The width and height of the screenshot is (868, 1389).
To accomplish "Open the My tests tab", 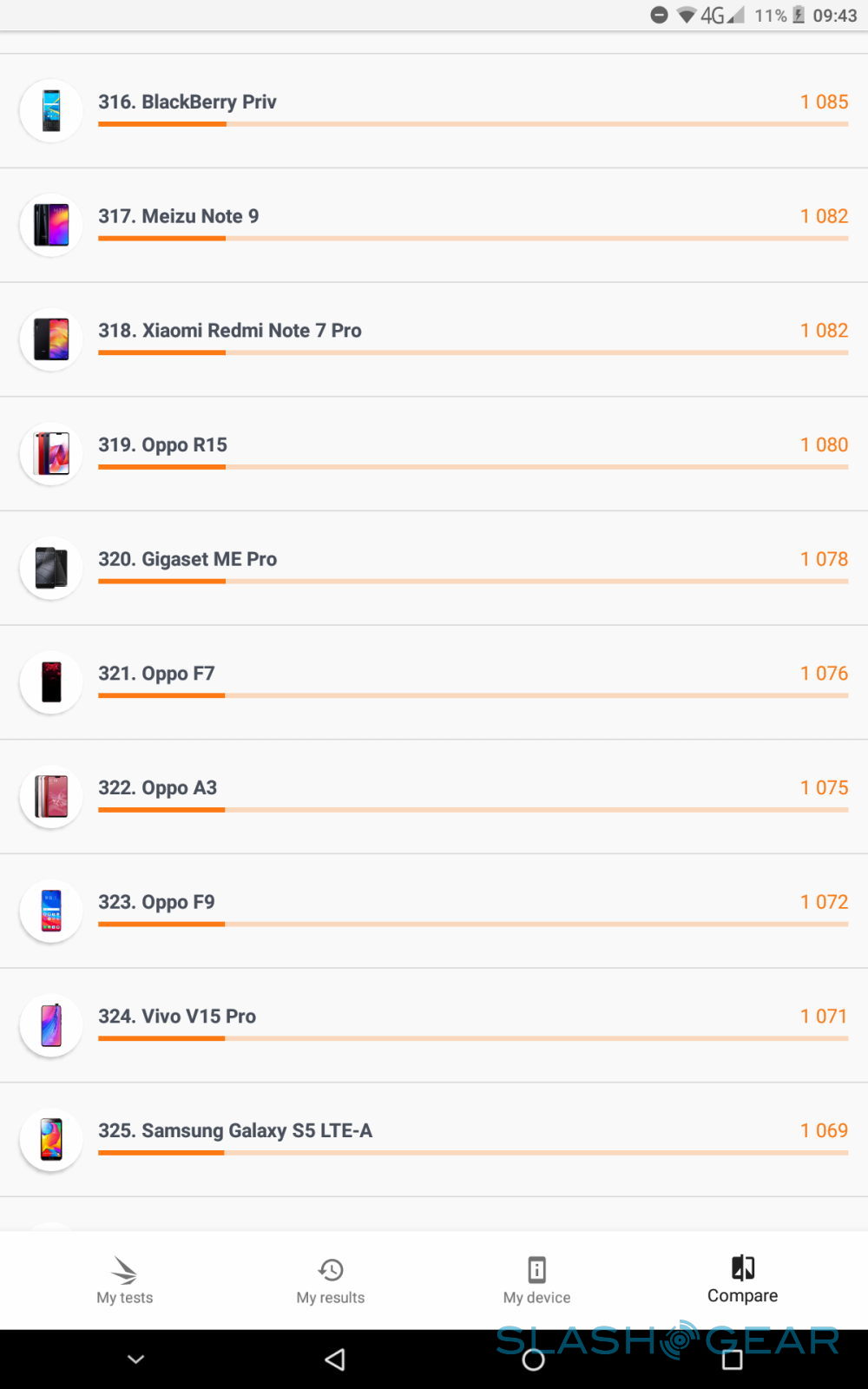I will click(x=125, y=1280).
